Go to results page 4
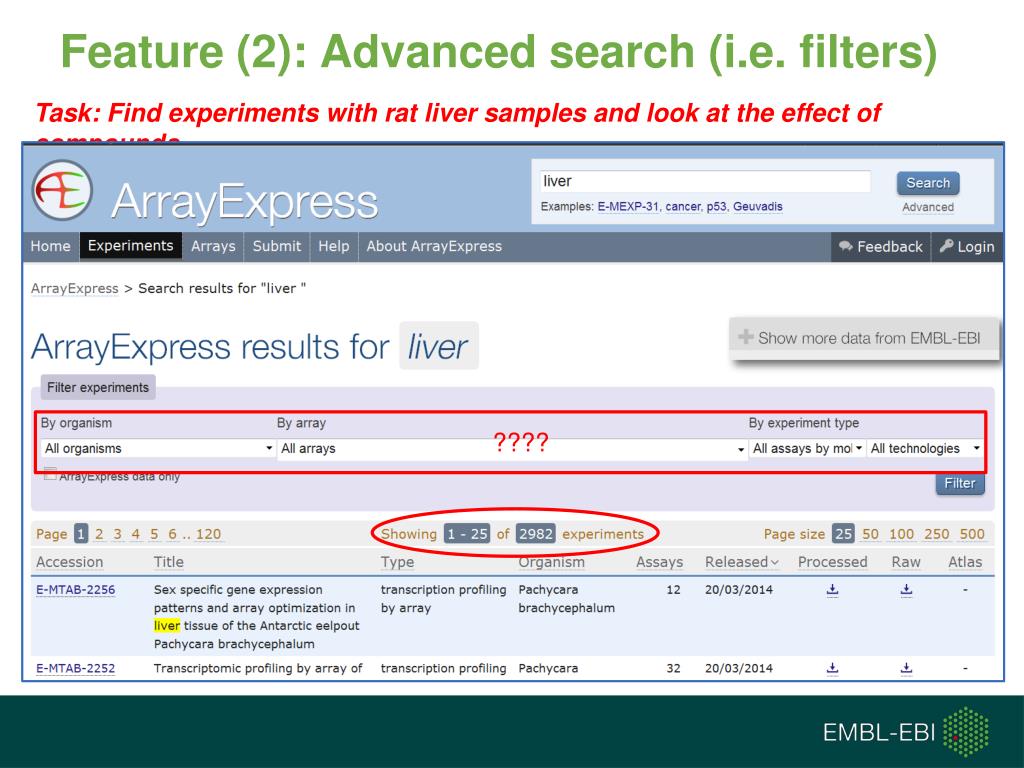 click(136, 534)
